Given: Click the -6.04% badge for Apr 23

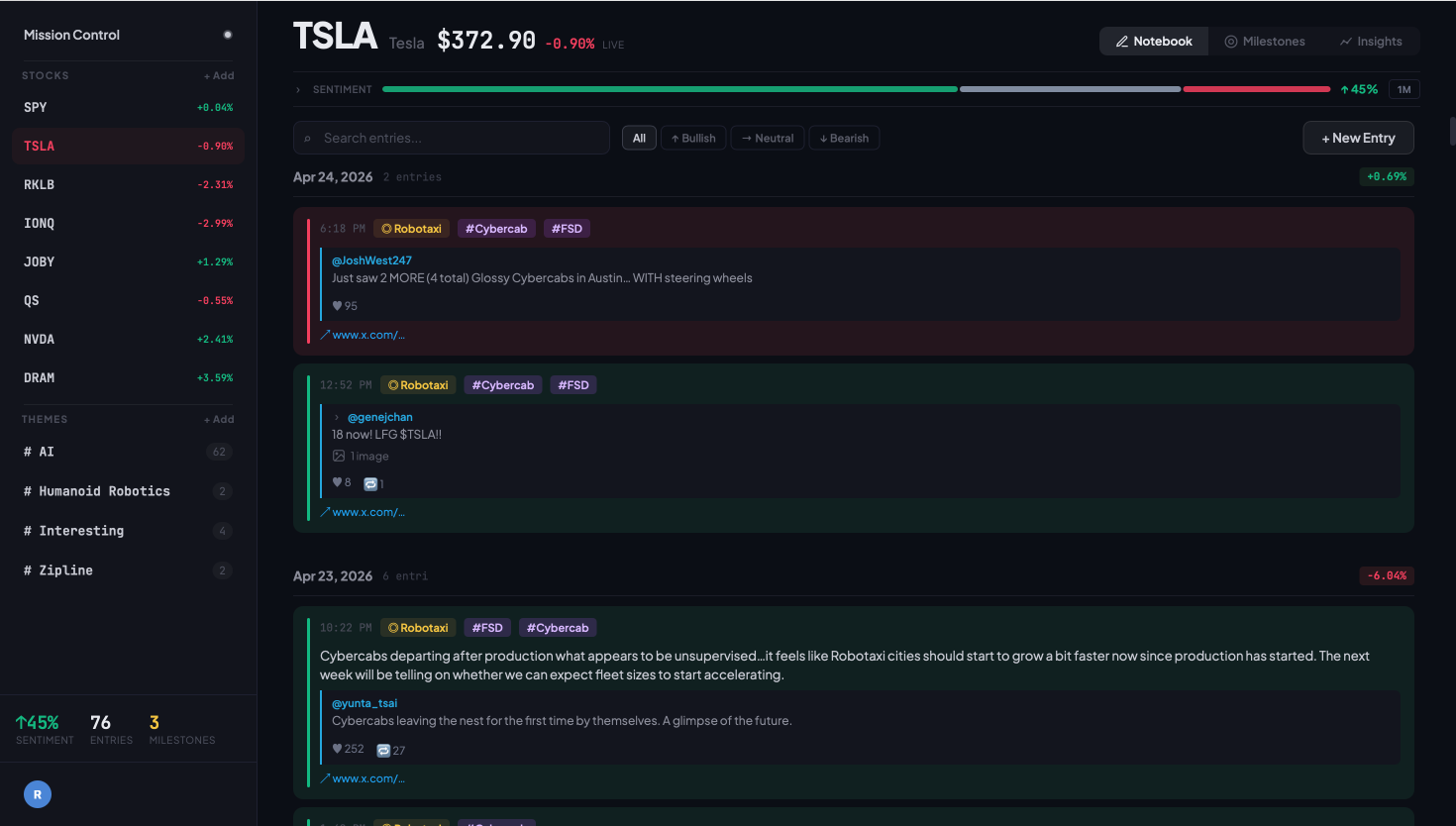Looking at the screenshot, I should 1387,575.
